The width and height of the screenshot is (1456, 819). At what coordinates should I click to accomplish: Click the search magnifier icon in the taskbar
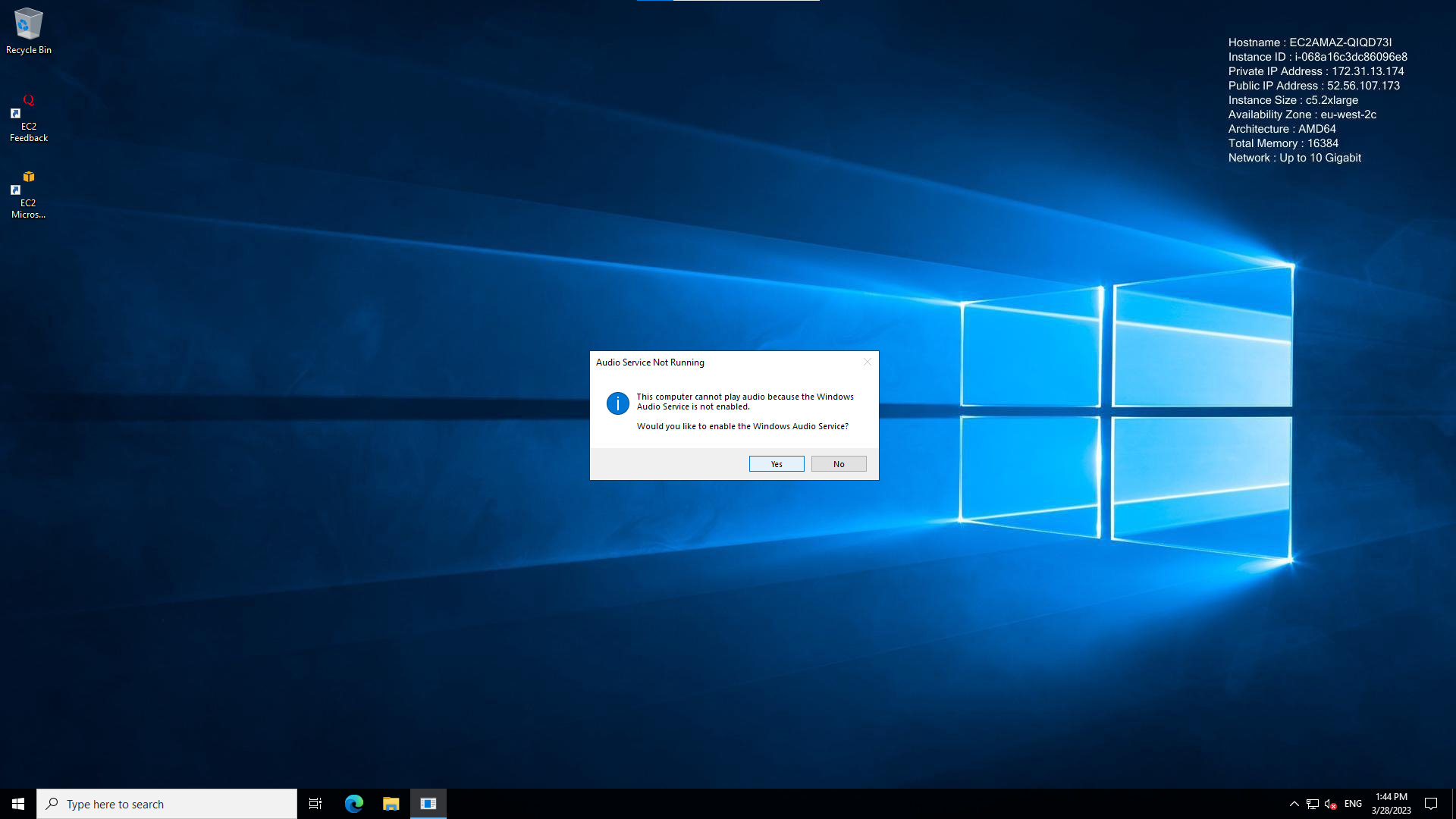click(52, 804)
